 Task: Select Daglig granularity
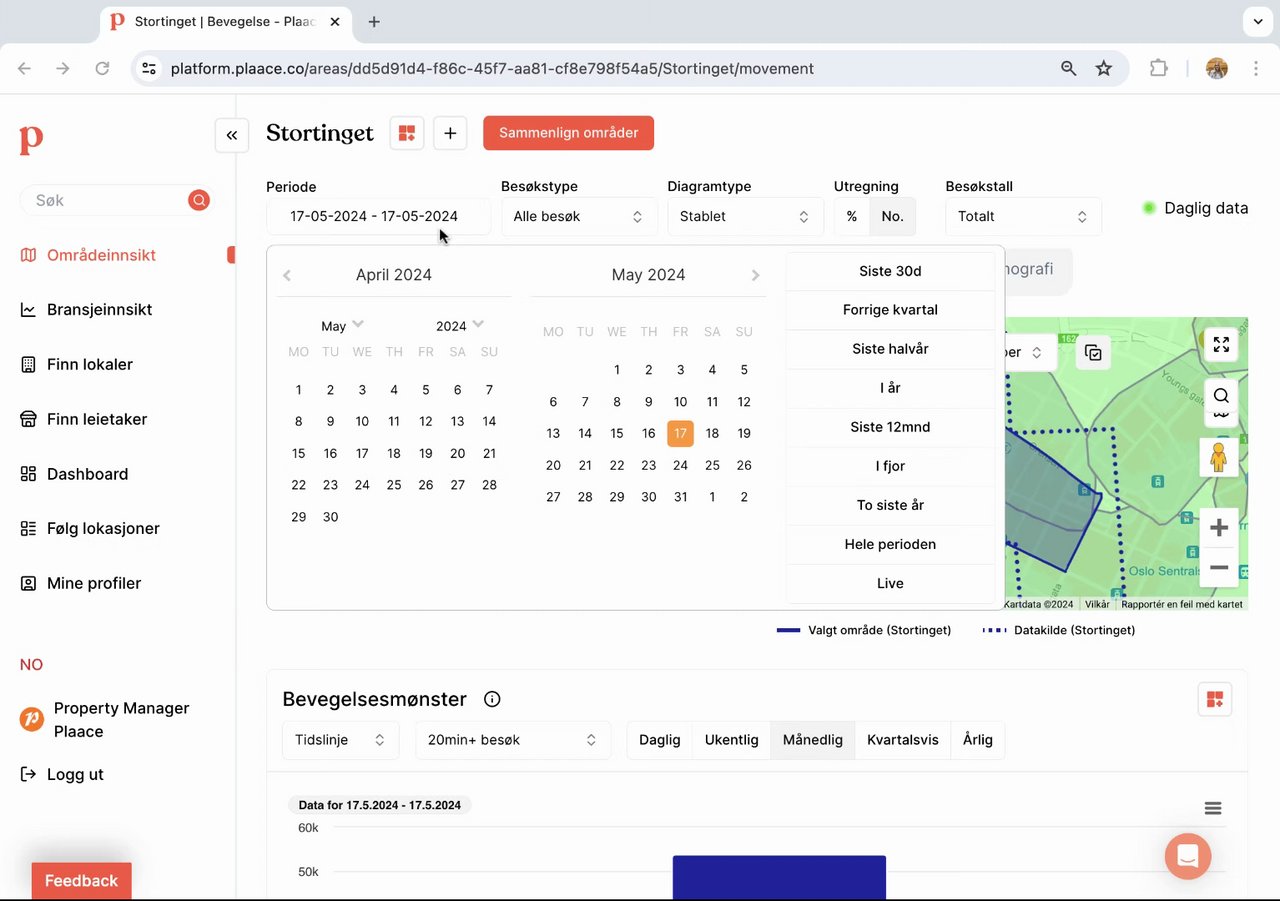[x=660, y=740]
